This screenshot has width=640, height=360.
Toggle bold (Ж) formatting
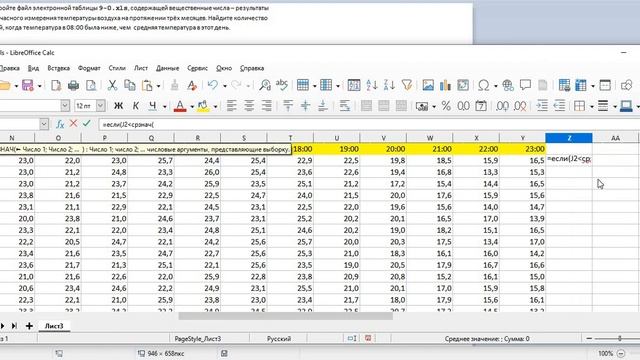[x=118, y=106]
